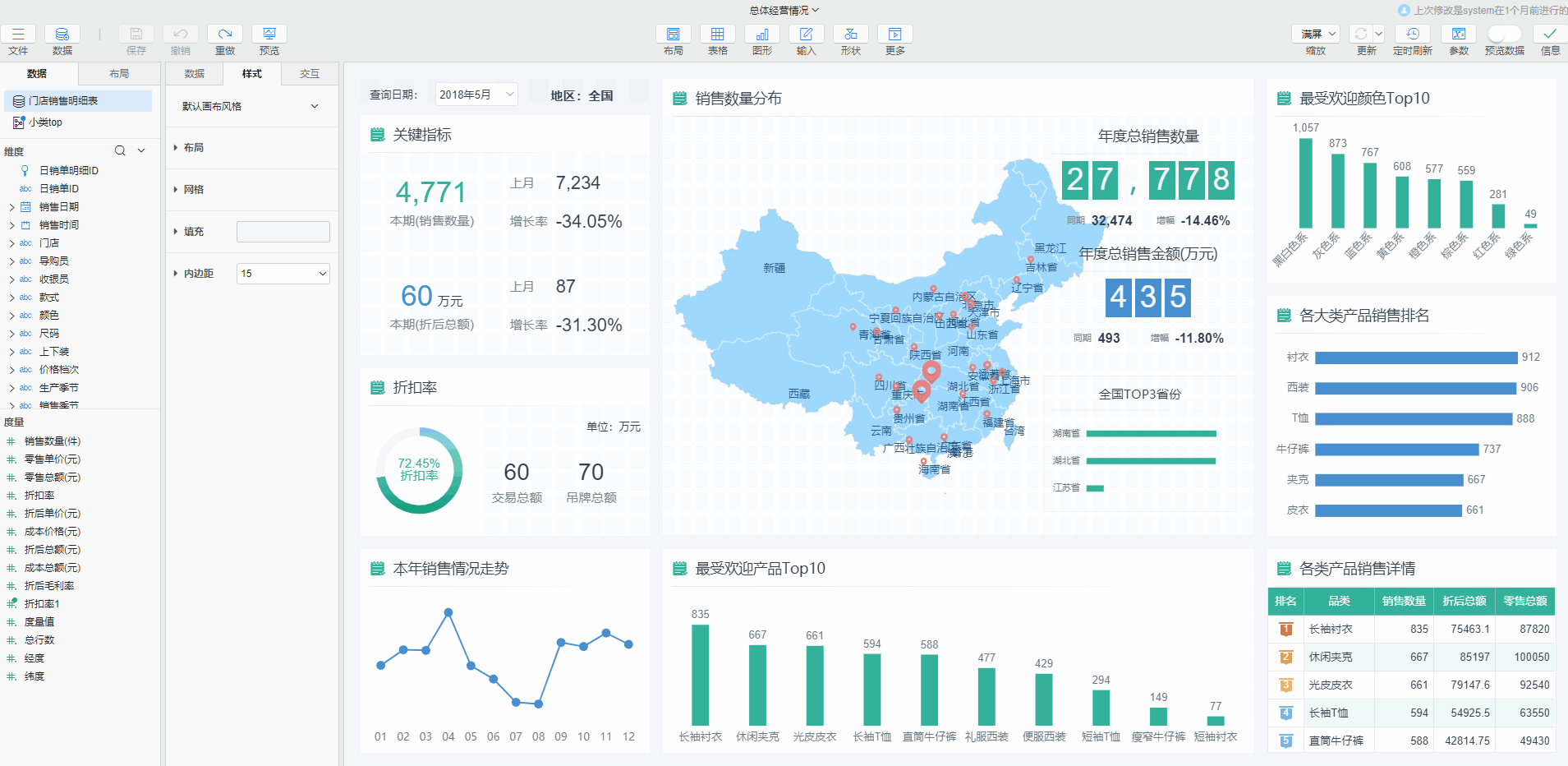Switch to the left panel 布局 tab

point(119,74)
